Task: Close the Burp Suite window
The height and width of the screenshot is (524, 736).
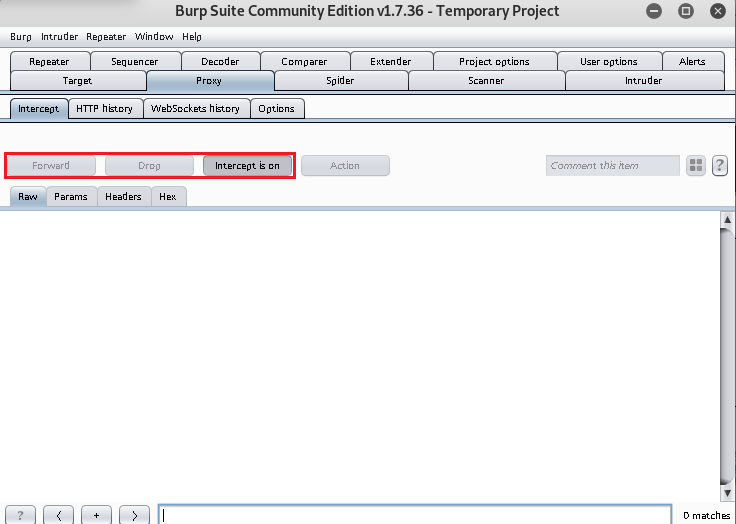Action: pyautogui.click(x=718, y=11)
